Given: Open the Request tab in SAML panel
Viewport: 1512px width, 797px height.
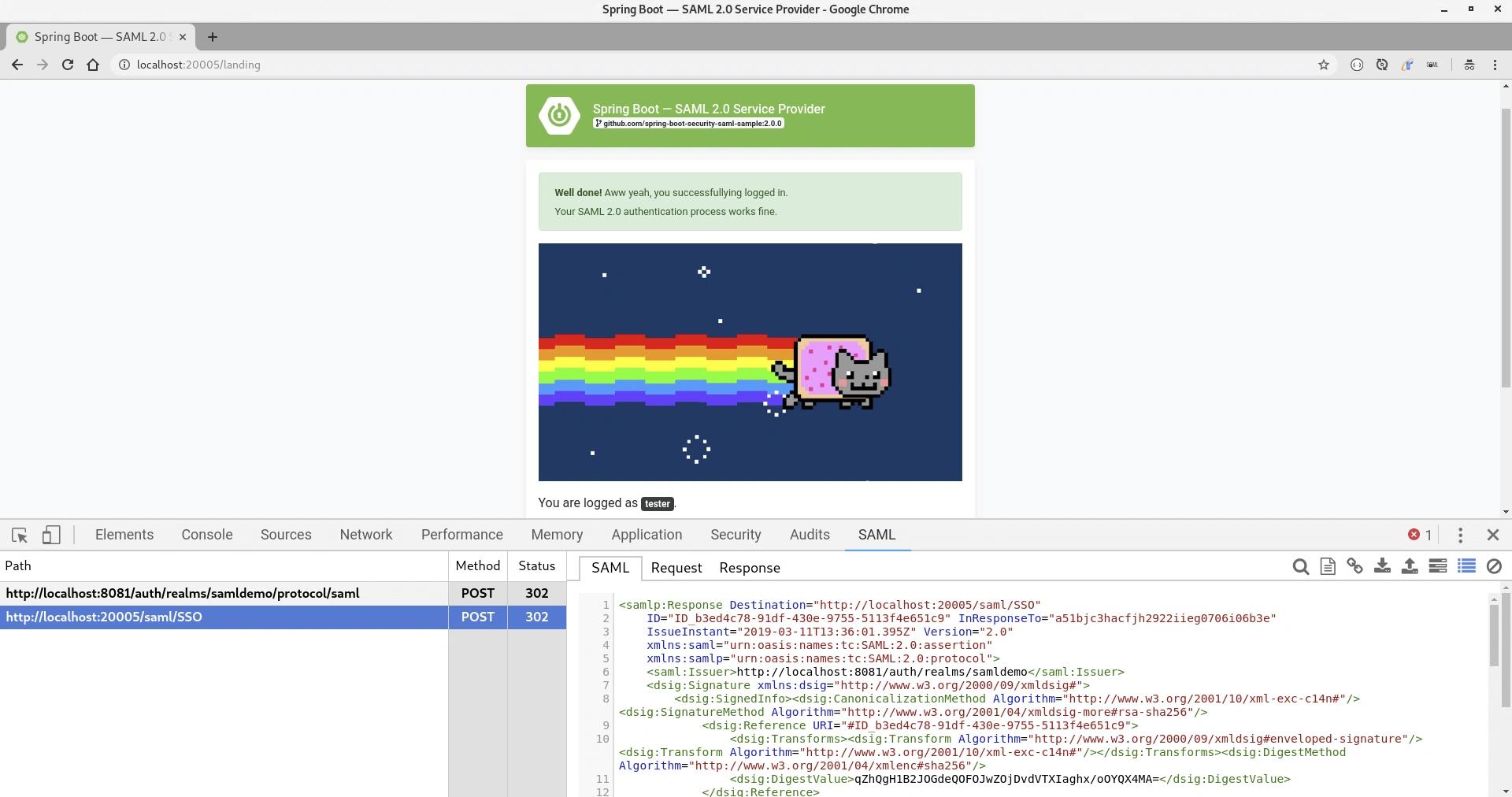Looking at the screenshot, I should (676, 568).
